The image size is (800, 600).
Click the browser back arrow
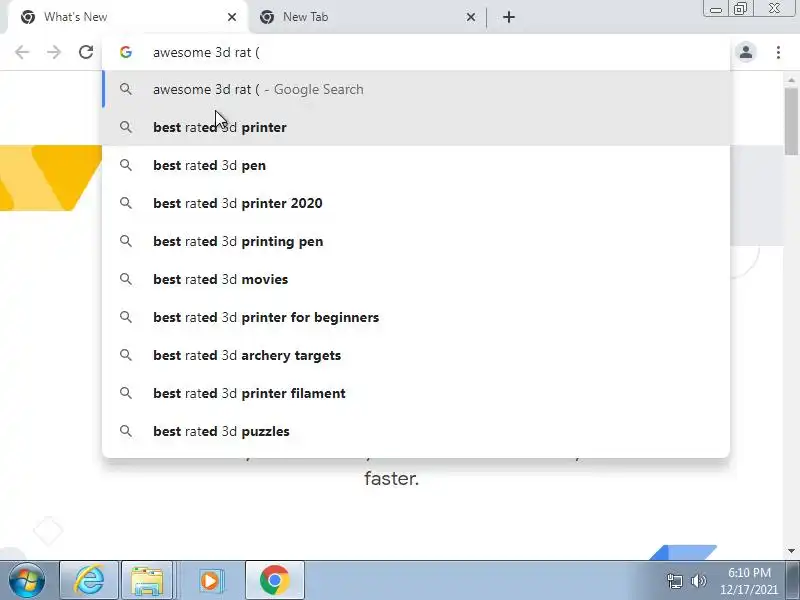tap(22, 52)
